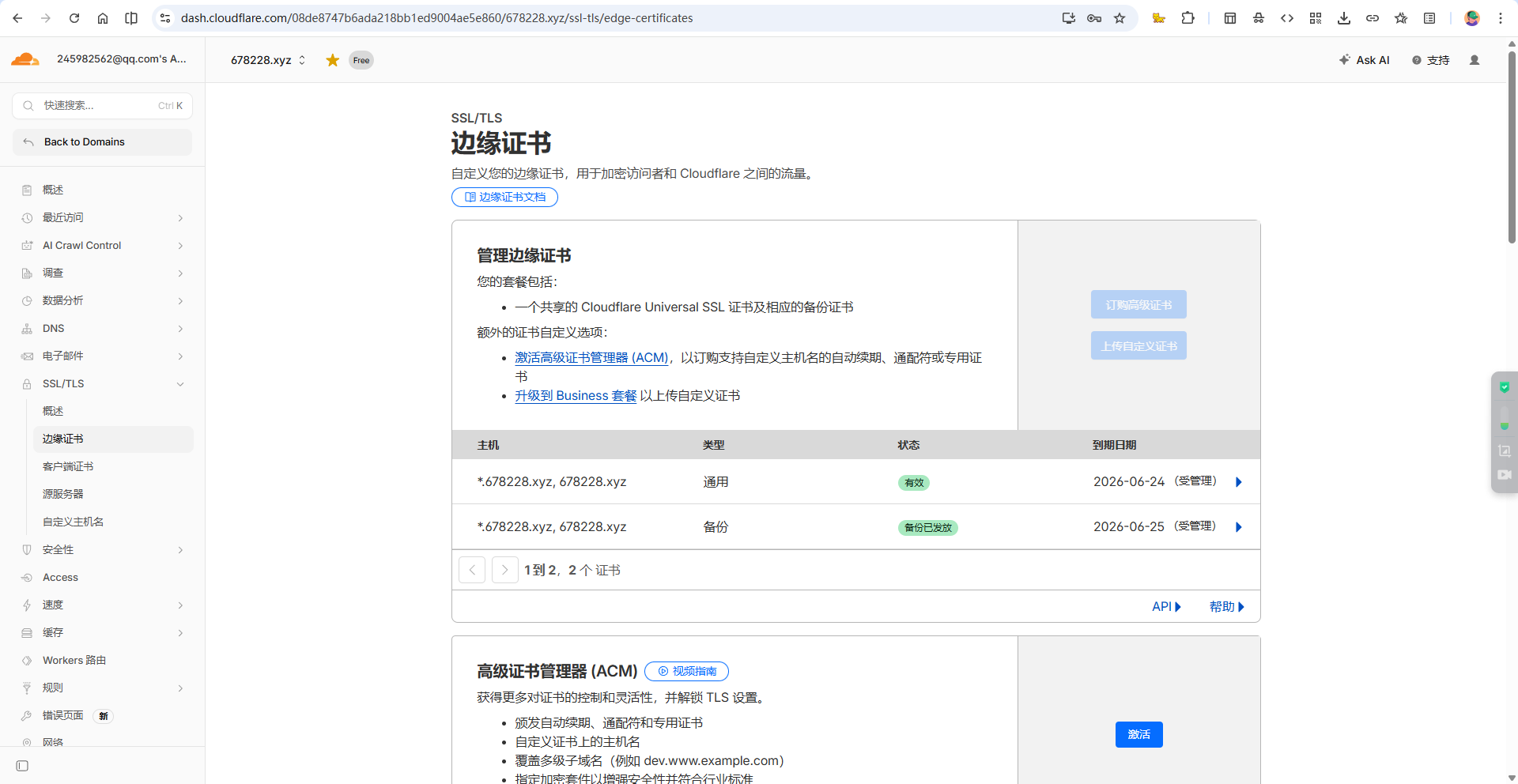Open the Chrome profile avatar
Image resolution: width=1518 pixels, height=784 pixels.
(x=1472, y=18)
